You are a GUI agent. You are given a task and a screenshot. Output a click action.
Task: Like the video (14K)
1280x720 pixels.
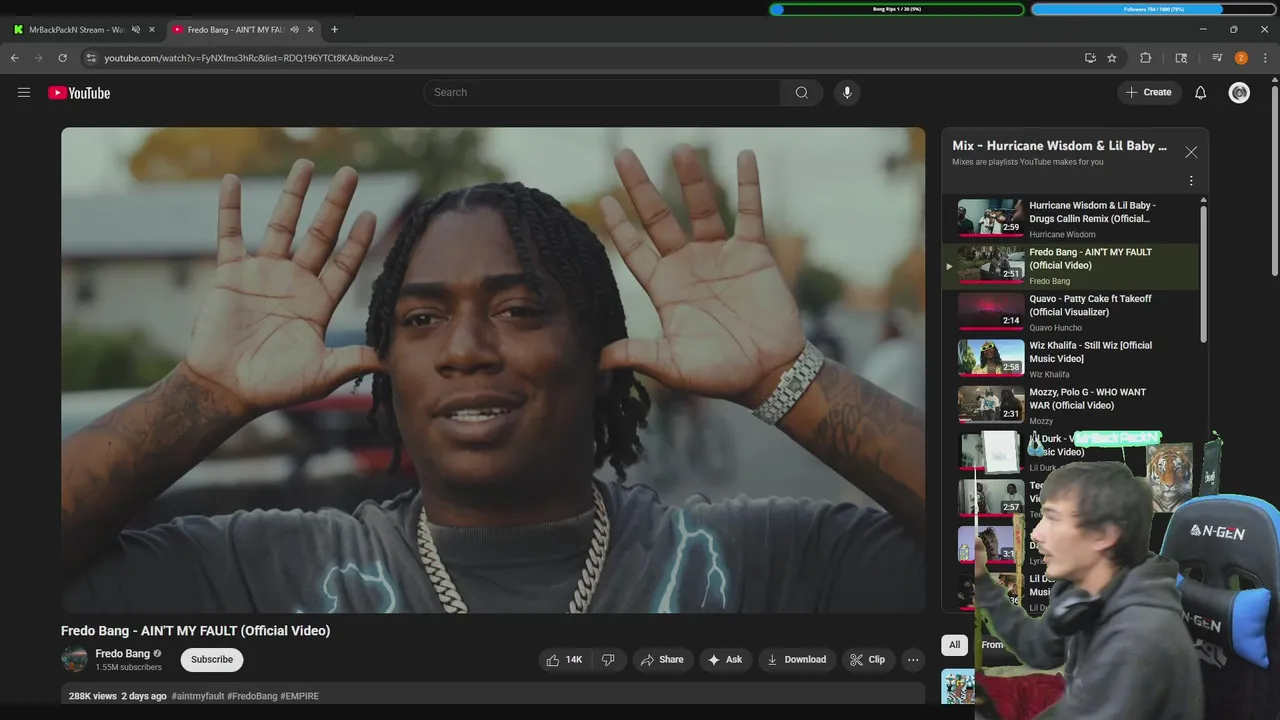coord(564,660)
